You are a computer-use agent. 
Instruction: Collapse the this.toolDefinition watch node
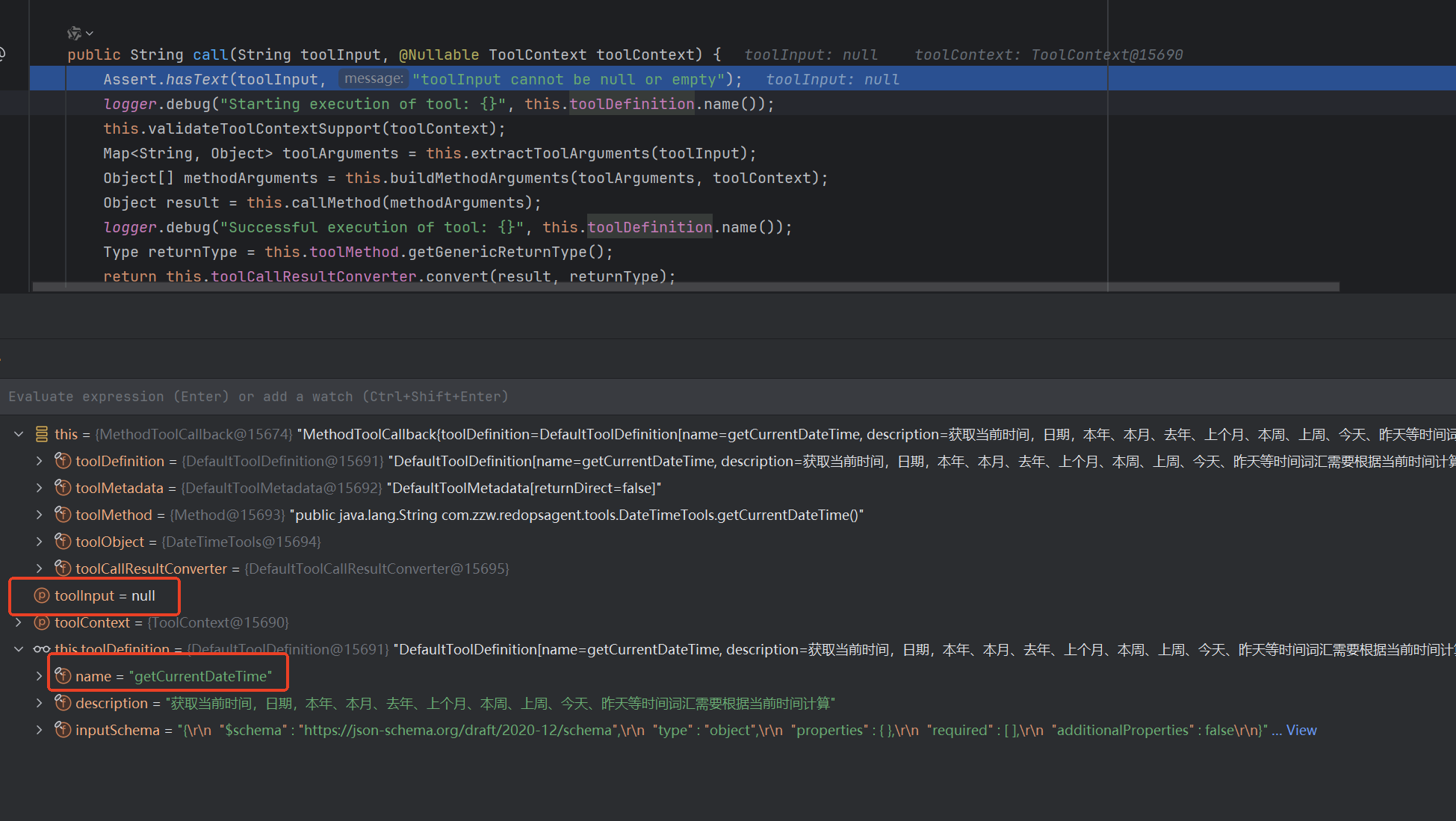tap(19, 649)
